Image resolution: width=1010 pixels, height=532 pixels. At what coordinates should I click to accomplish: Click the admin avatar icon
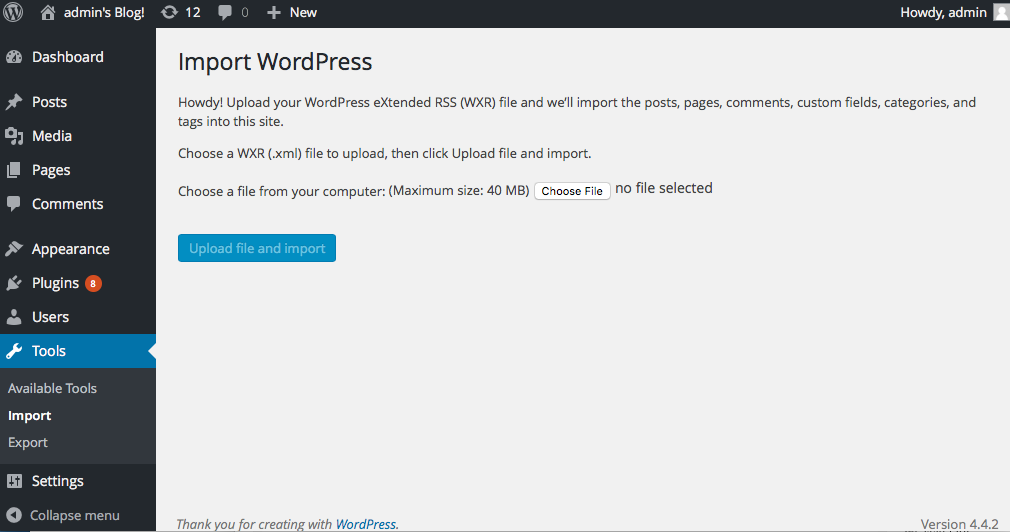[1002, 12]
